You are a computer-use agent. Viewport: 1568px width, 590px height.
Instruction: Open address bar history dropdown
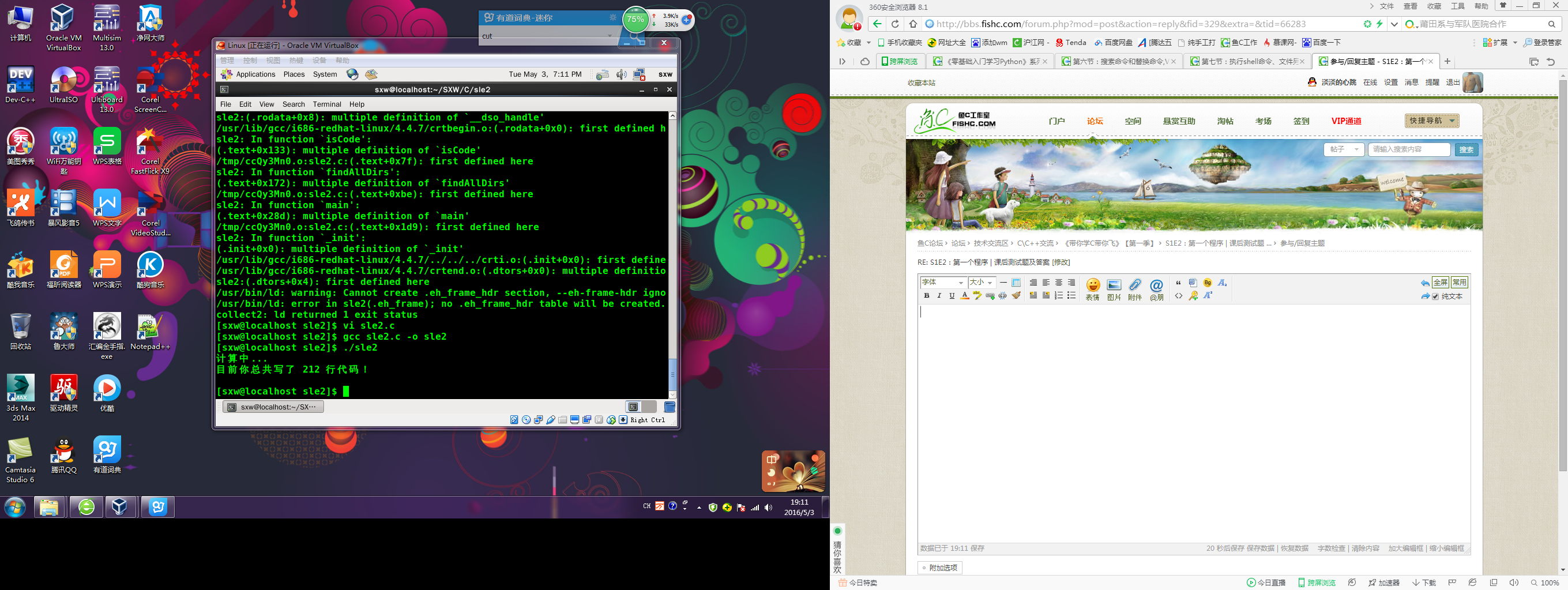pyautogui.click(x=1394, y=24)
